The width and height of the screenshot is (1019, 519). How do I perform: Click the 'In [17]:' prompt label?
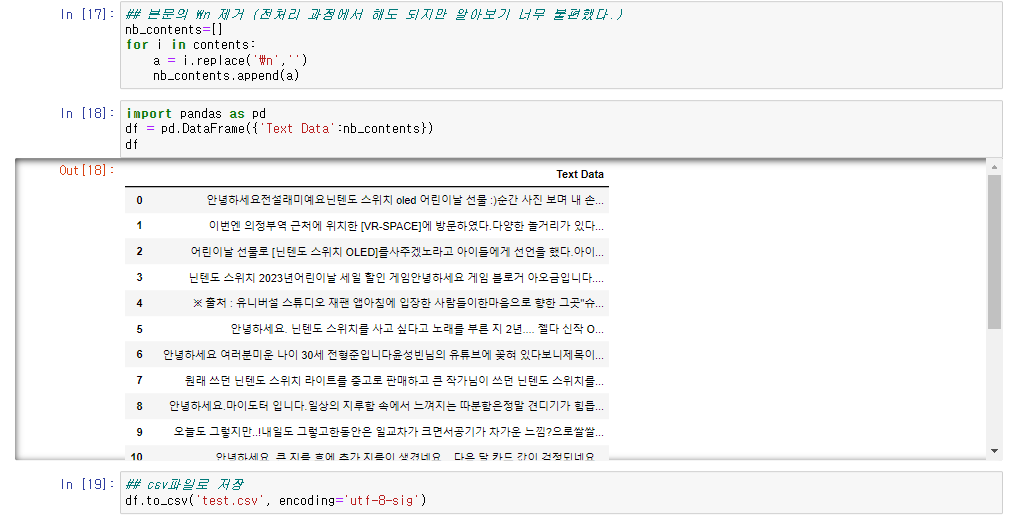[x=88, y=14]
